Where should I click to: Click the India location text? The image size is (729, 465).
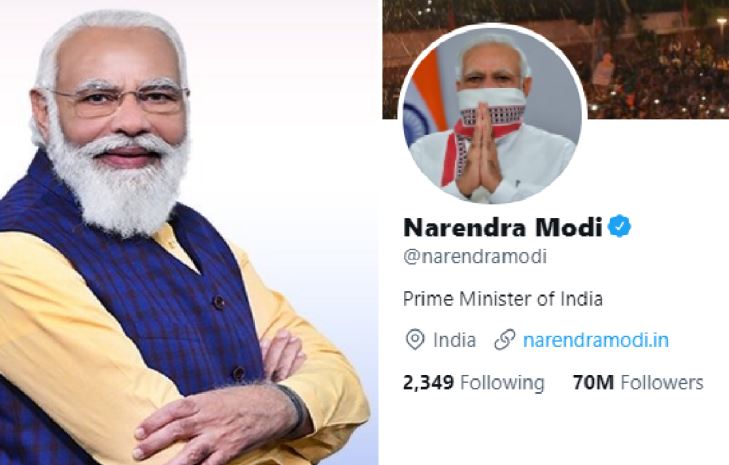click(454, 340)
